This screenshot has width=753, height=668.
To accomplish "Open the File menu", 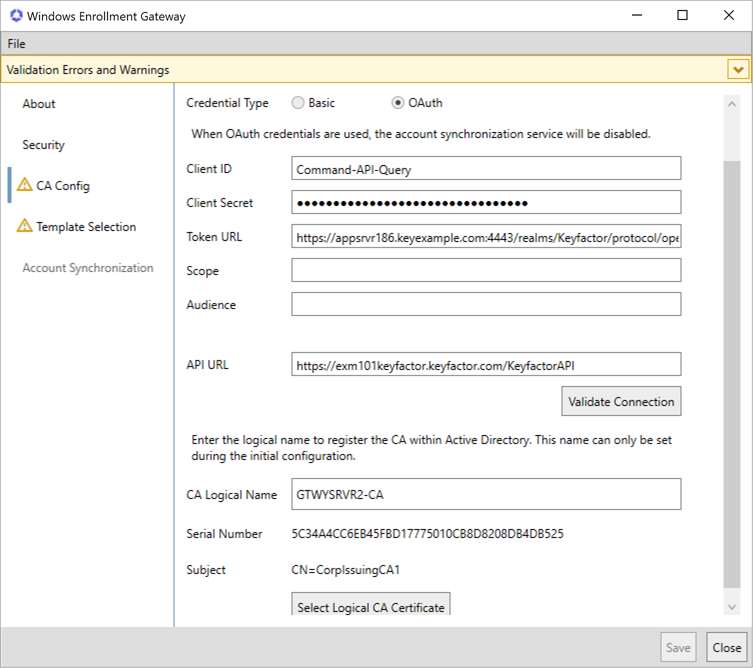I will tap(16, 44).
